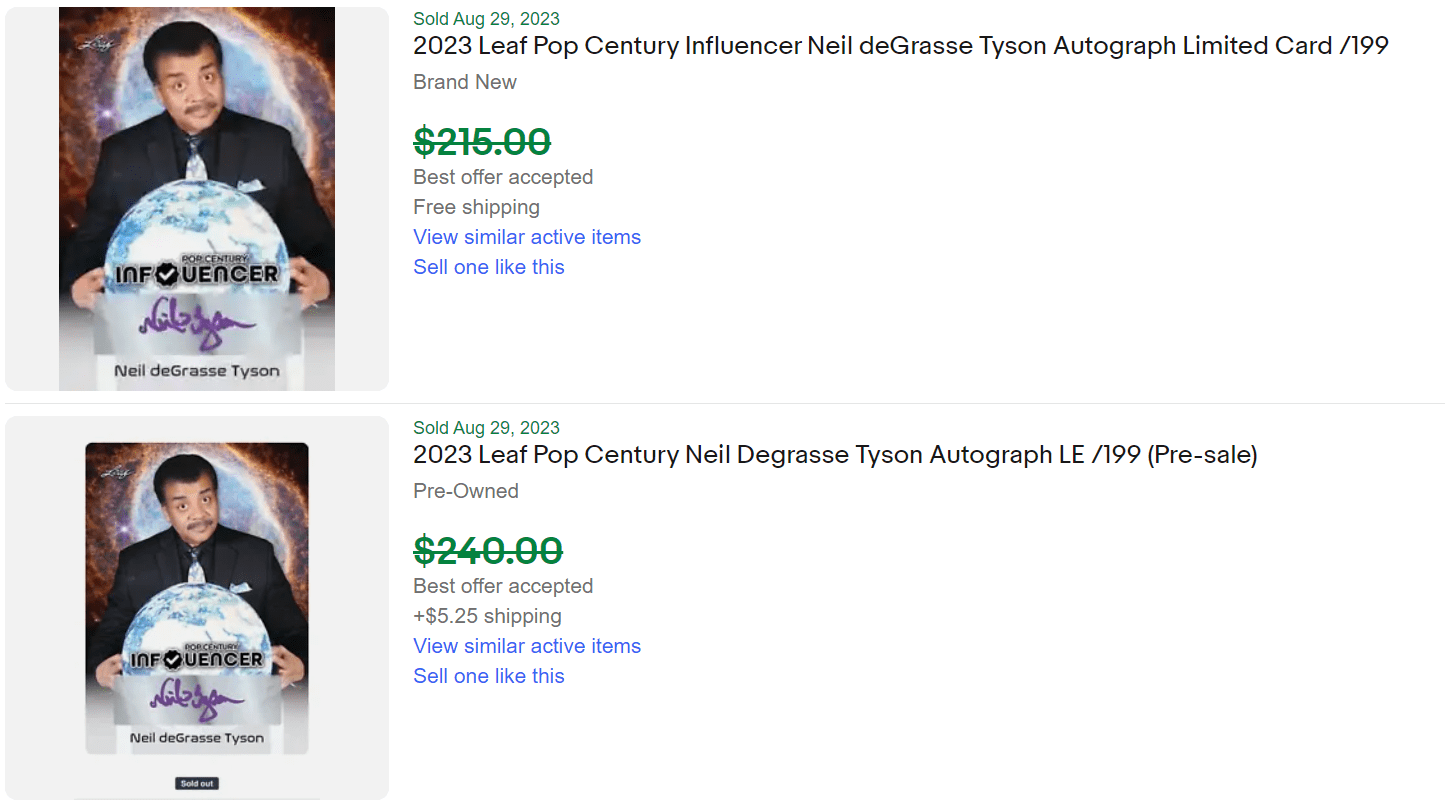
Task: Click the Sold out badge under the second listing
Action: (196, 783)
